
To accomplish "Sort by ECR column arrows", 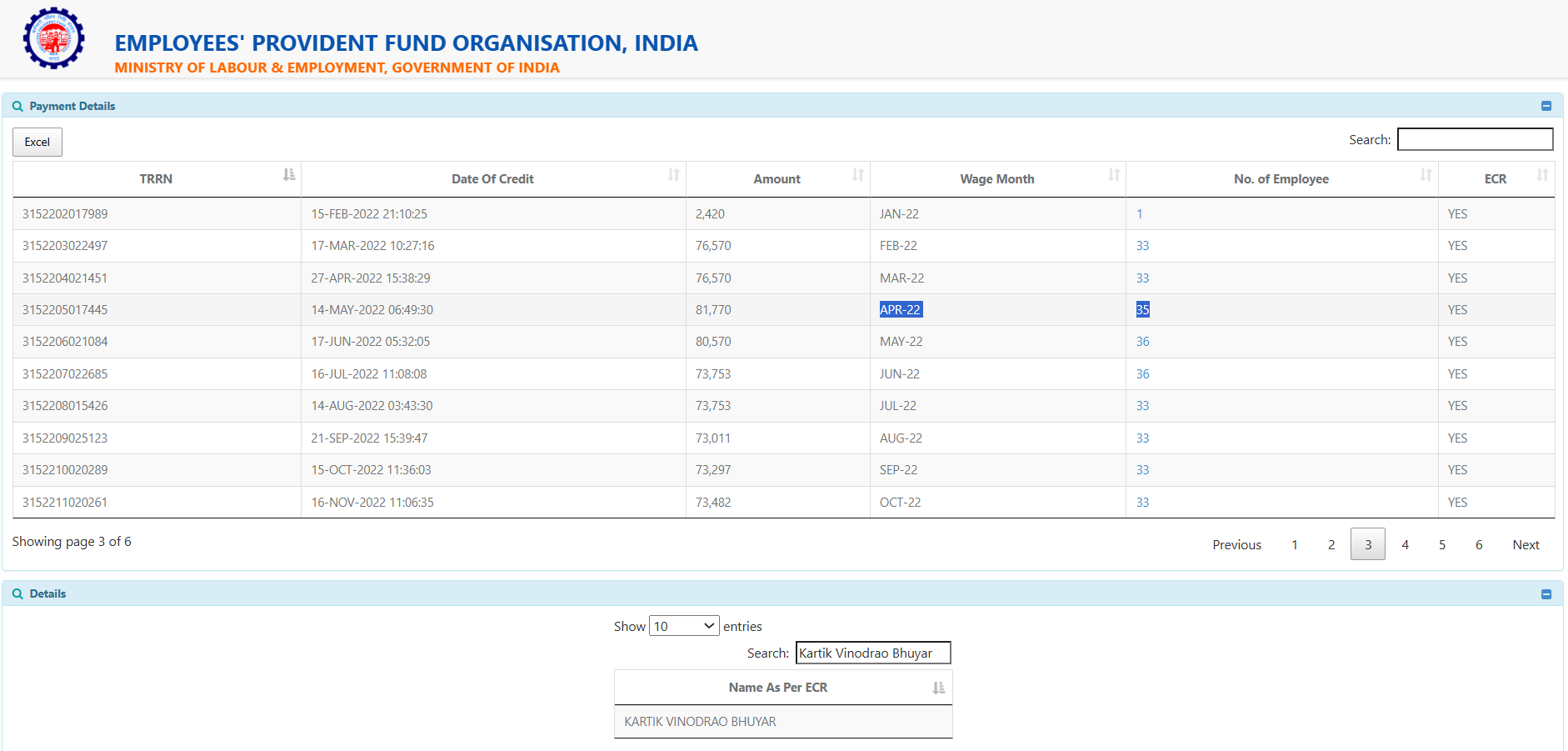I will [x=1542, y=175].
